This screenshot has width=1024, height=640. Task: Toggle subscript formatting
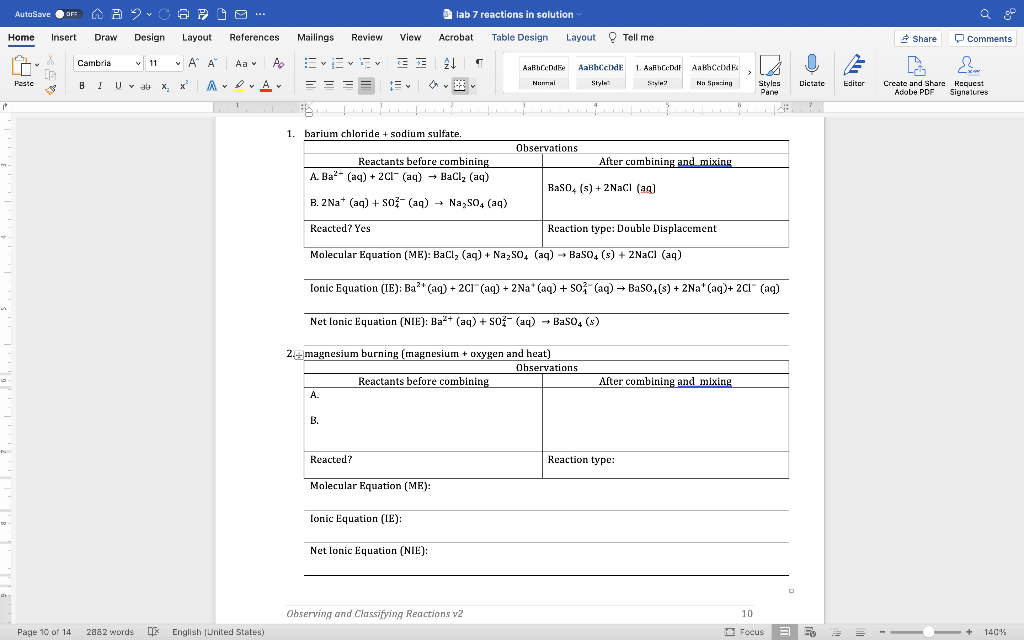[x=165, y=86]
